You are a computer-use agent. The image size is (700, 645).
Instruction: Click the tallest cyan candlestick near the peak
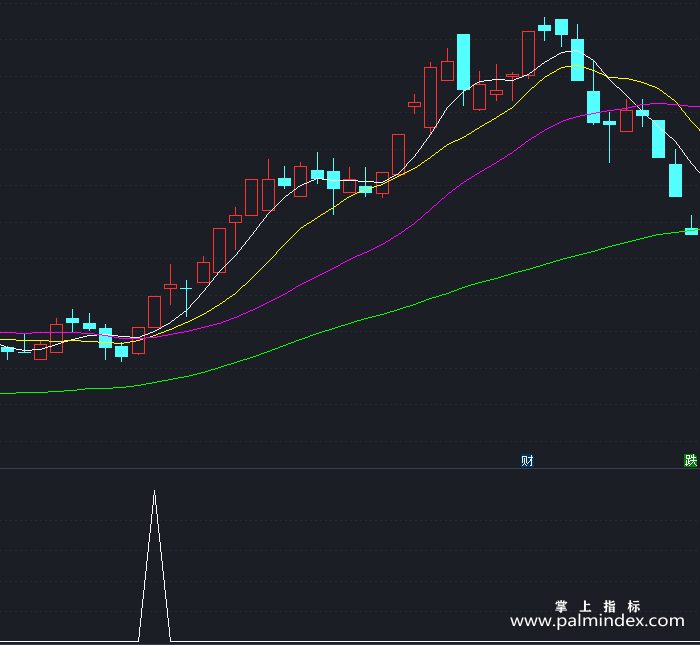tap(463, 62)
